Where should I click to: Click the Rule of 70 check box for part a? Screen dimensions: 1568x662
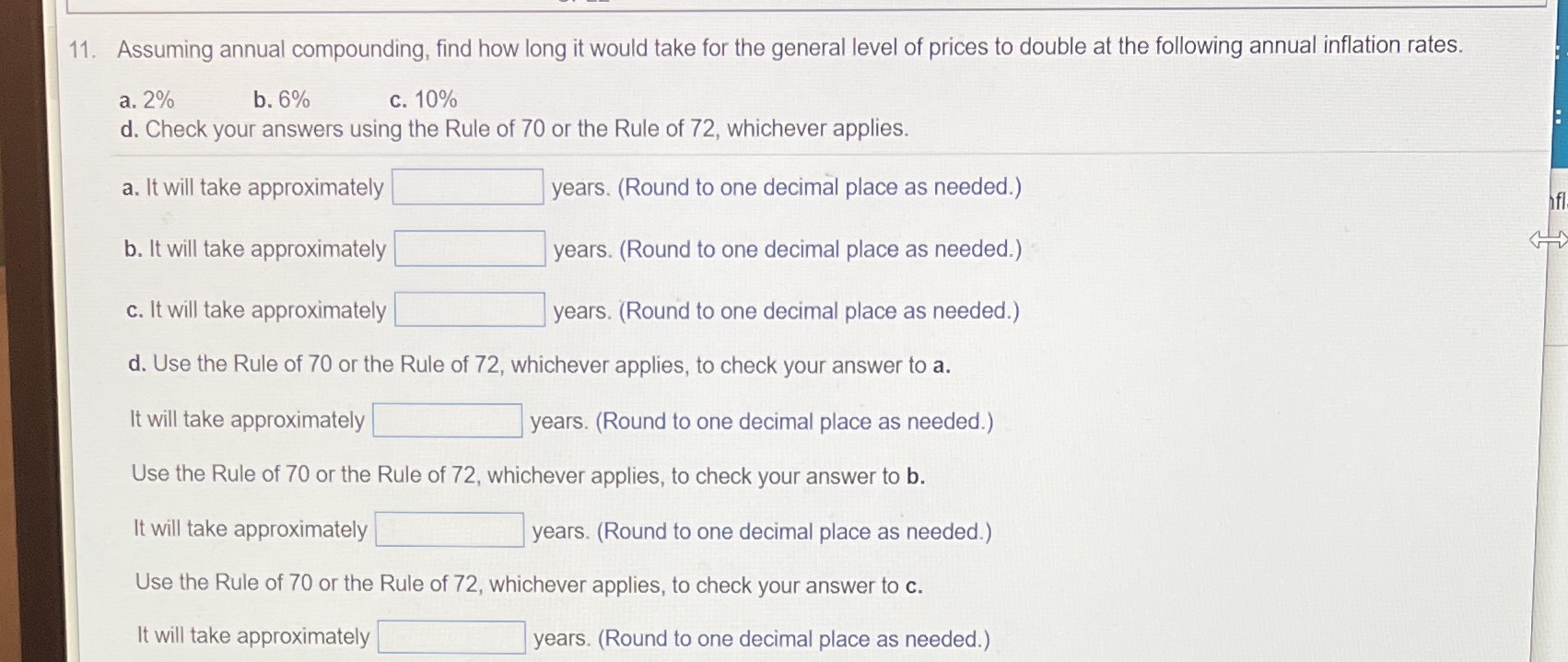[446, 419]
